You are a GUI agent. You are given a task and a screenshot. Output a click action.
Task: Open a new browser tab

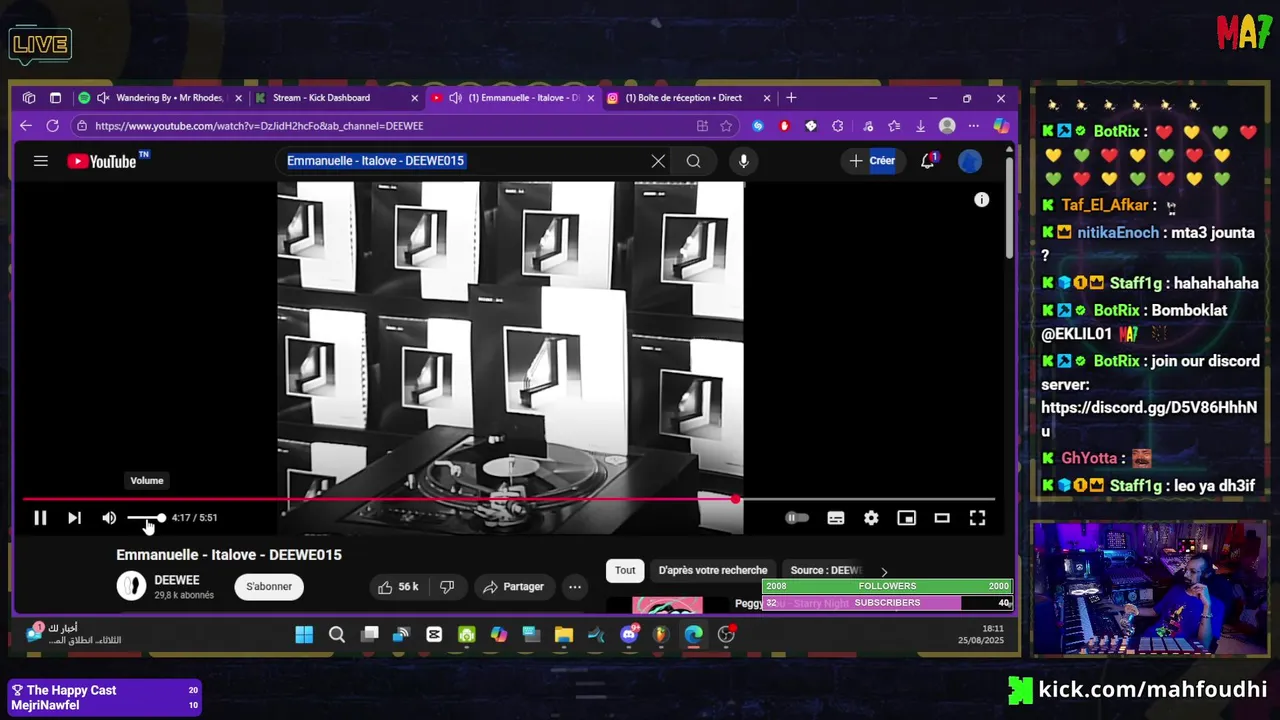[791, 98]
